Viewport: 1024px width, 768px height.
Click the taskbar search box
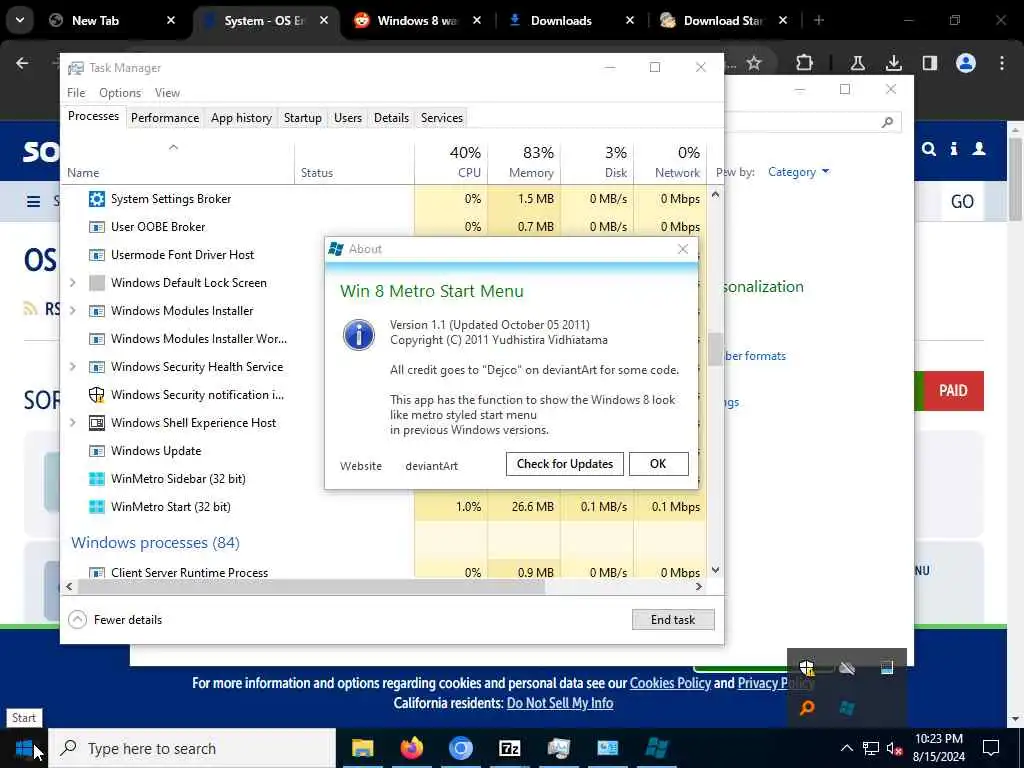pyautogui.click(x=193, y=748)
